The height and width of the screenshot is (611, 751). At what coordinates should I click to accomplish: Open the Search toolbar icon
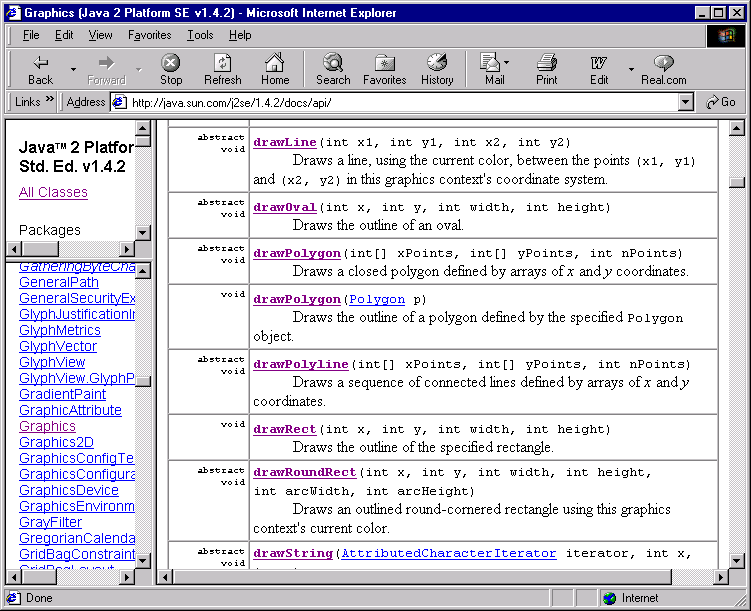pos(333,63)
